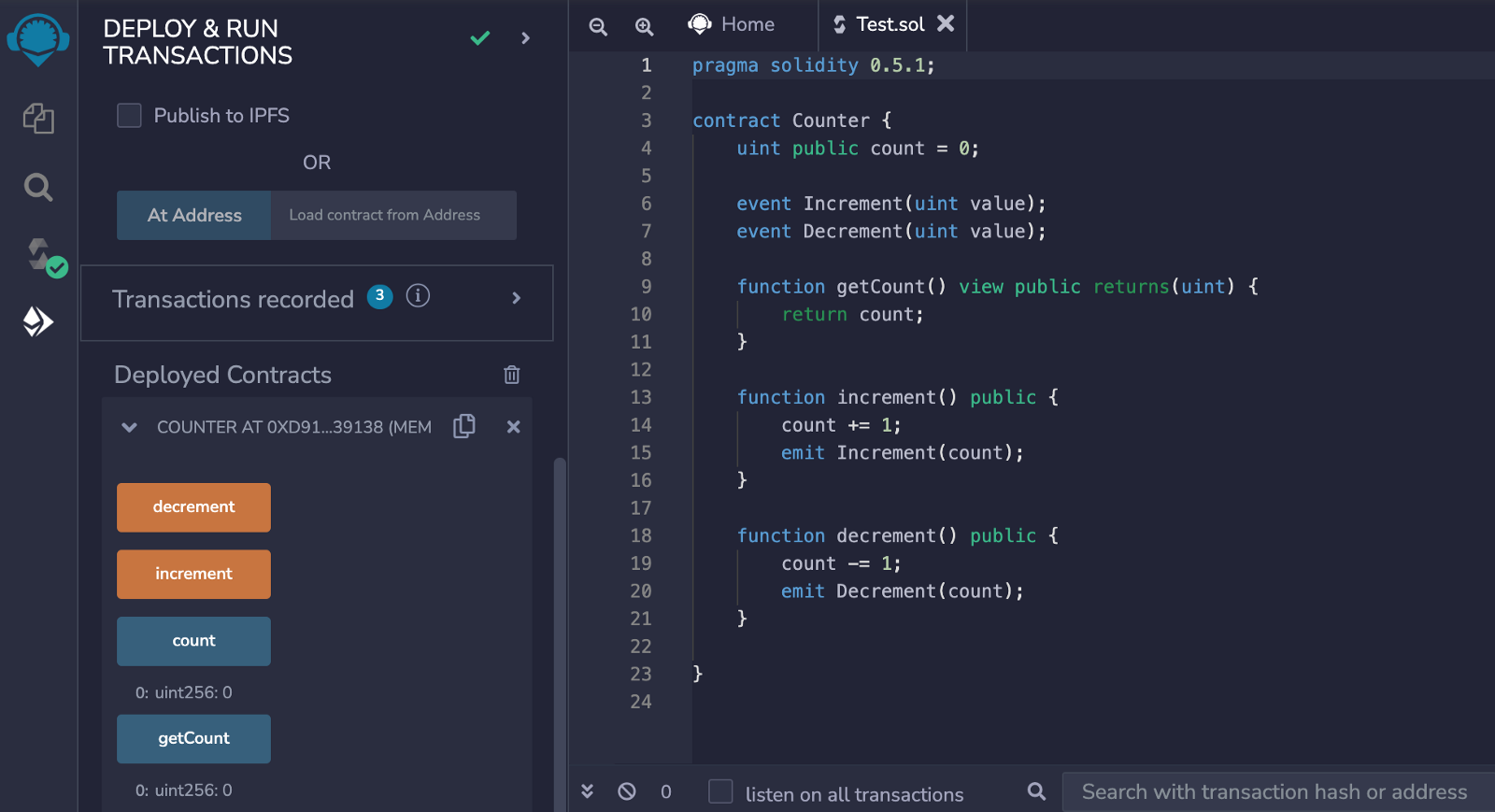1495x812 pixels.
Task: Toggle the terminal panel with double chevron
Action: tap(587, 791)
